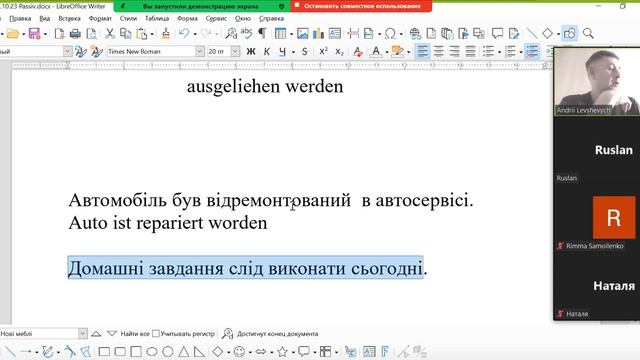Apply font color red A

point(376,52)
